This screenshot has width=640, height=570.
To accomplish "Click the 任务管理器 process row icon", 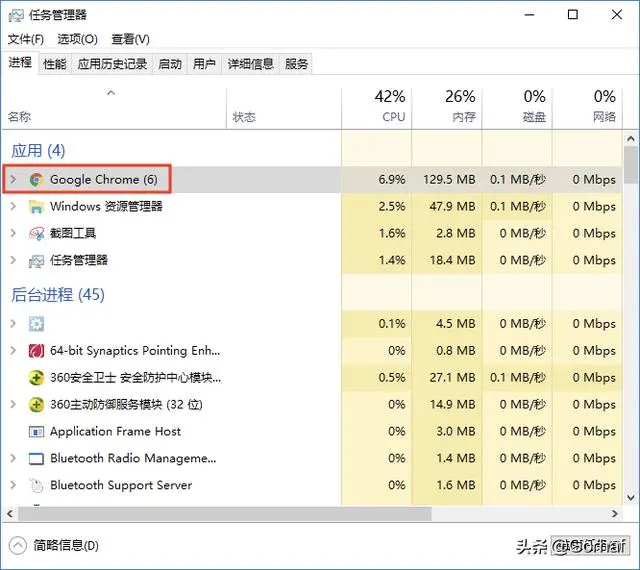I will pyautogui.click(x=36, y=261).
